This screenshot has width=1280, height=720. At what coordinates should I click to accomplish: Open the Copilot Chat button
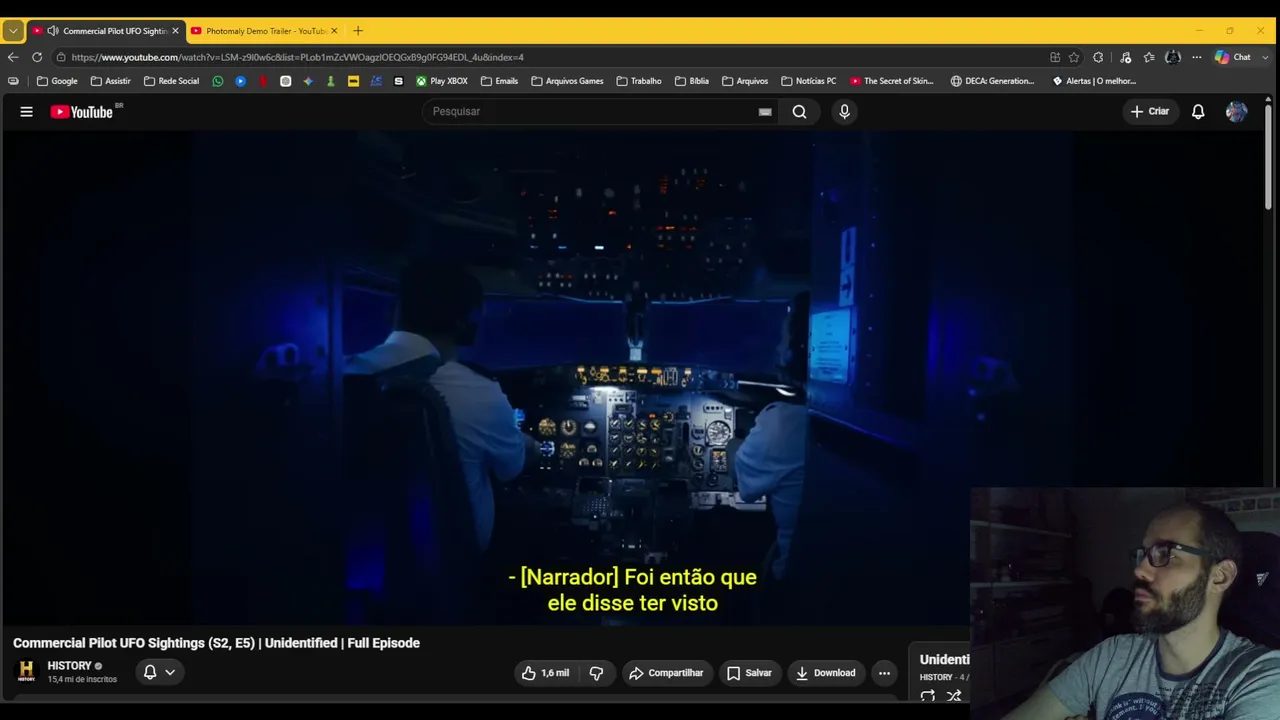coord(1233,57)
